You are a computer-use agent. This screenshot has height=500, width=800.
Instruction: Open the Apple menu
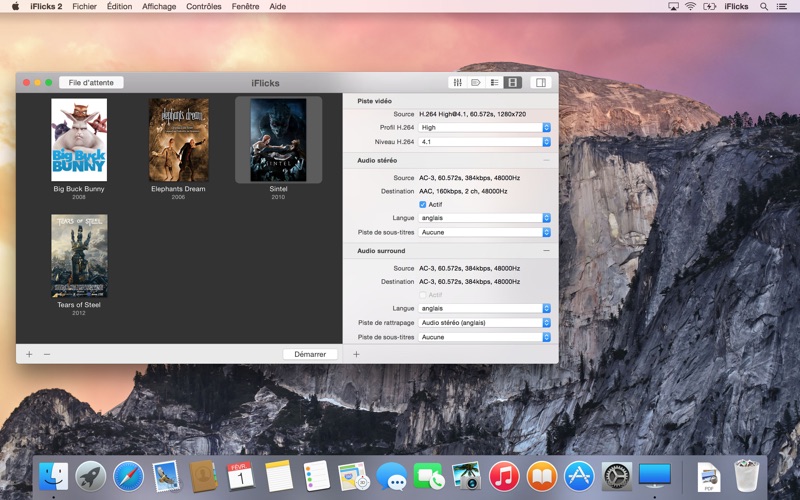[15, 7]
